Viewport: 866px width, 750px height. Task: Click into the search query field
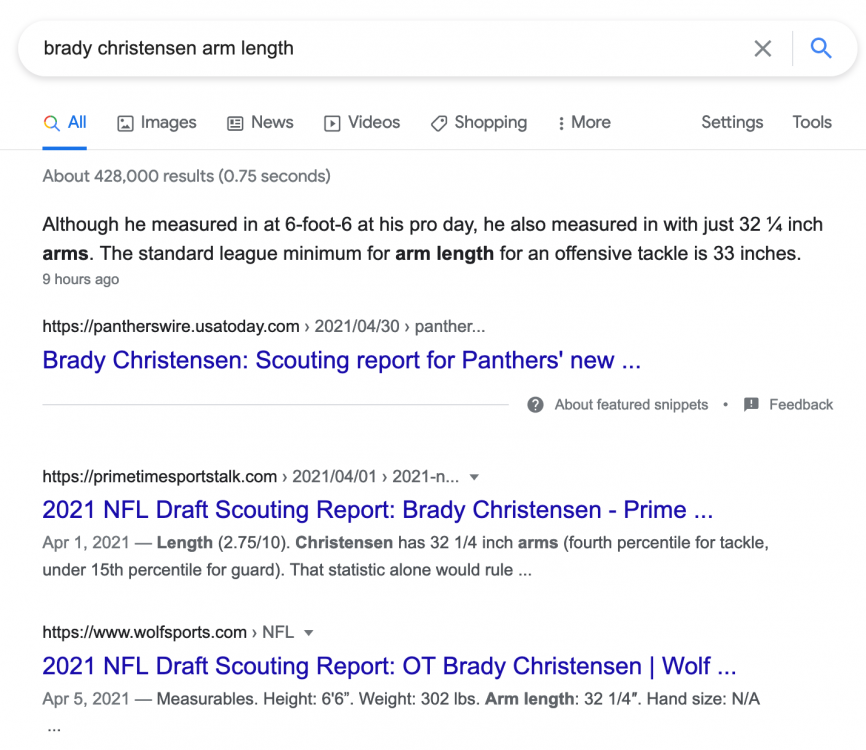(380, 48)
